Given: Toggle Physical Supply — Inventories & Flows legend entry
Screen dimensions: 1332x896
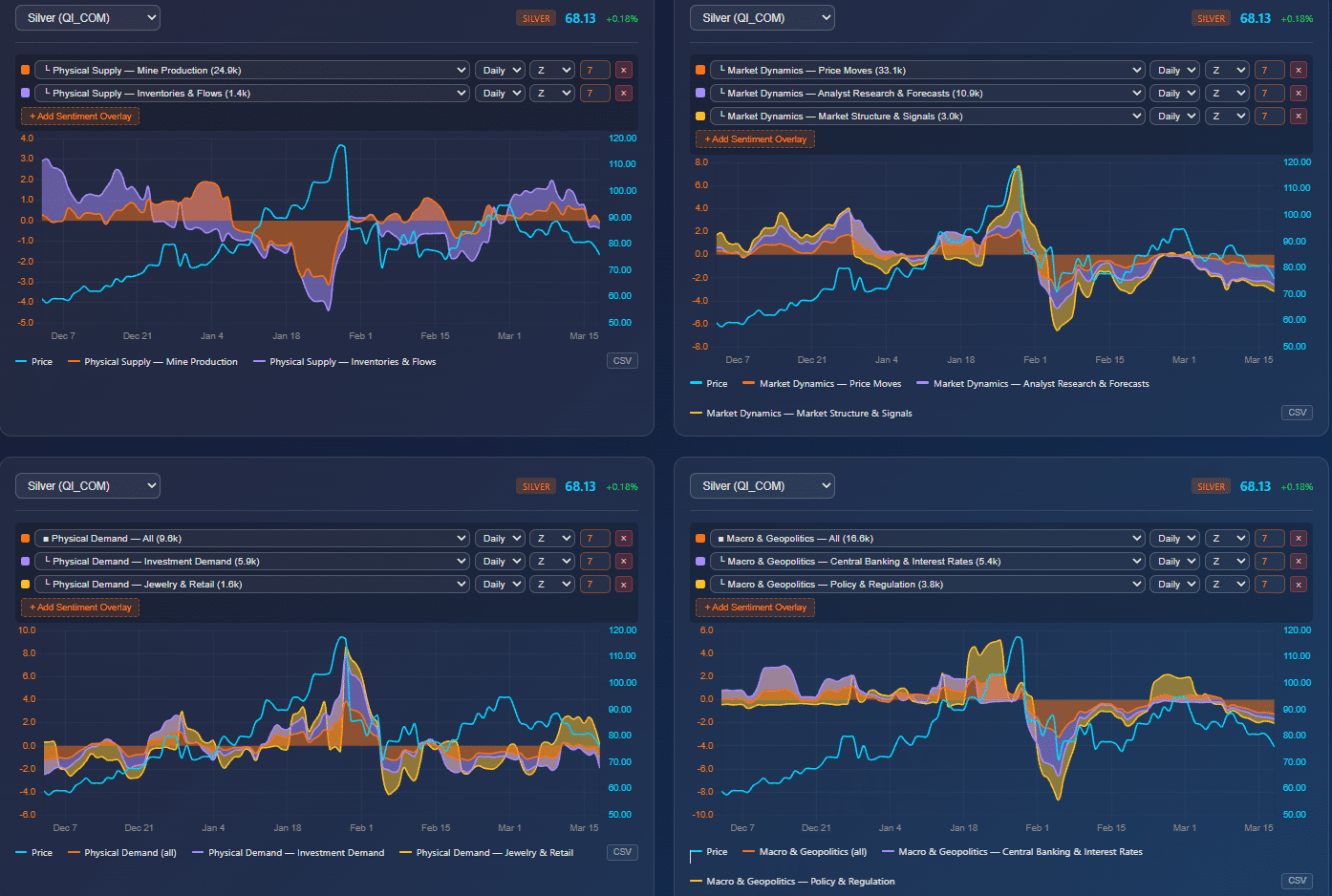Looking at the screenshot, I should (345, 362).
